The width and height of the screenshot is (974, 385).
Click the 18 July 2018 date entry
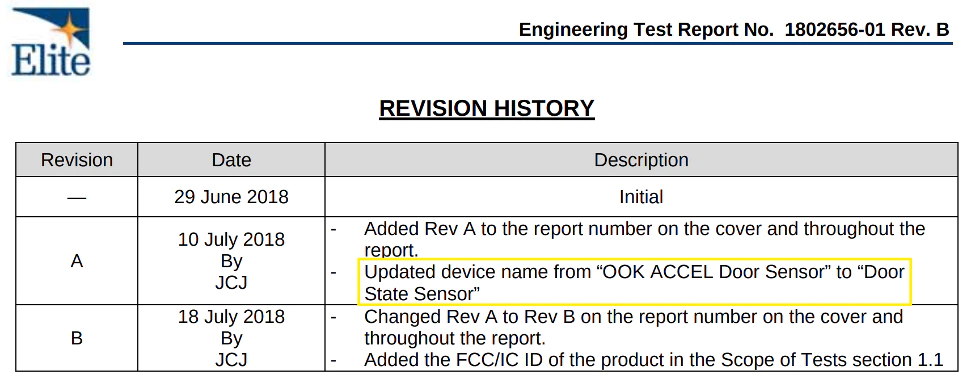point(231,317)
